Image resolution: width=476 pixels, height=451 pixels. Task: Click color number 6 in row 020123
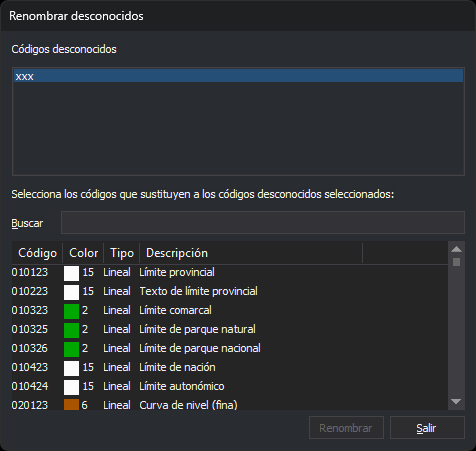click(85, 405)
